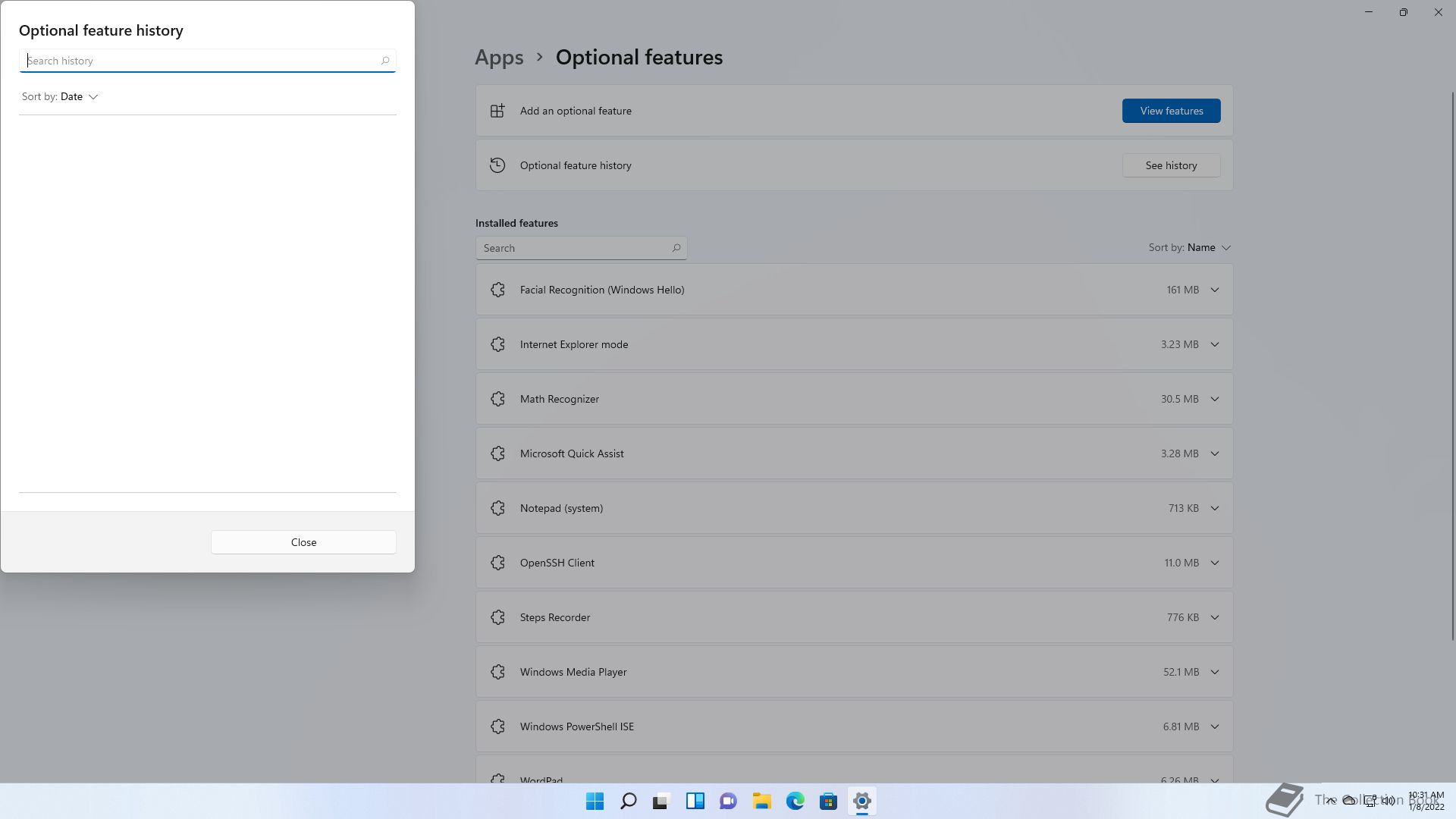This screenshot has height=819, width=1456.
Task: Open the Sort by Name dropdown
Action: coord(1189,247)
